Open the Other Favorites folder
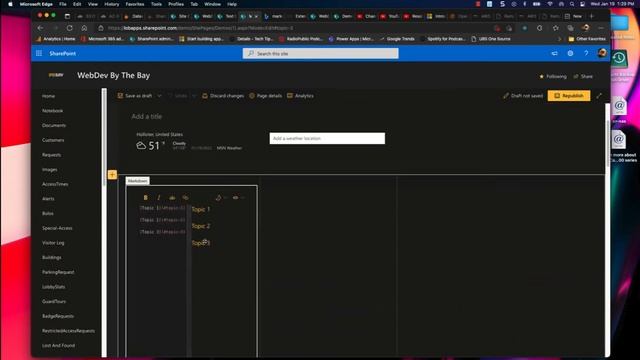640x360 pixels. (587, 39)
